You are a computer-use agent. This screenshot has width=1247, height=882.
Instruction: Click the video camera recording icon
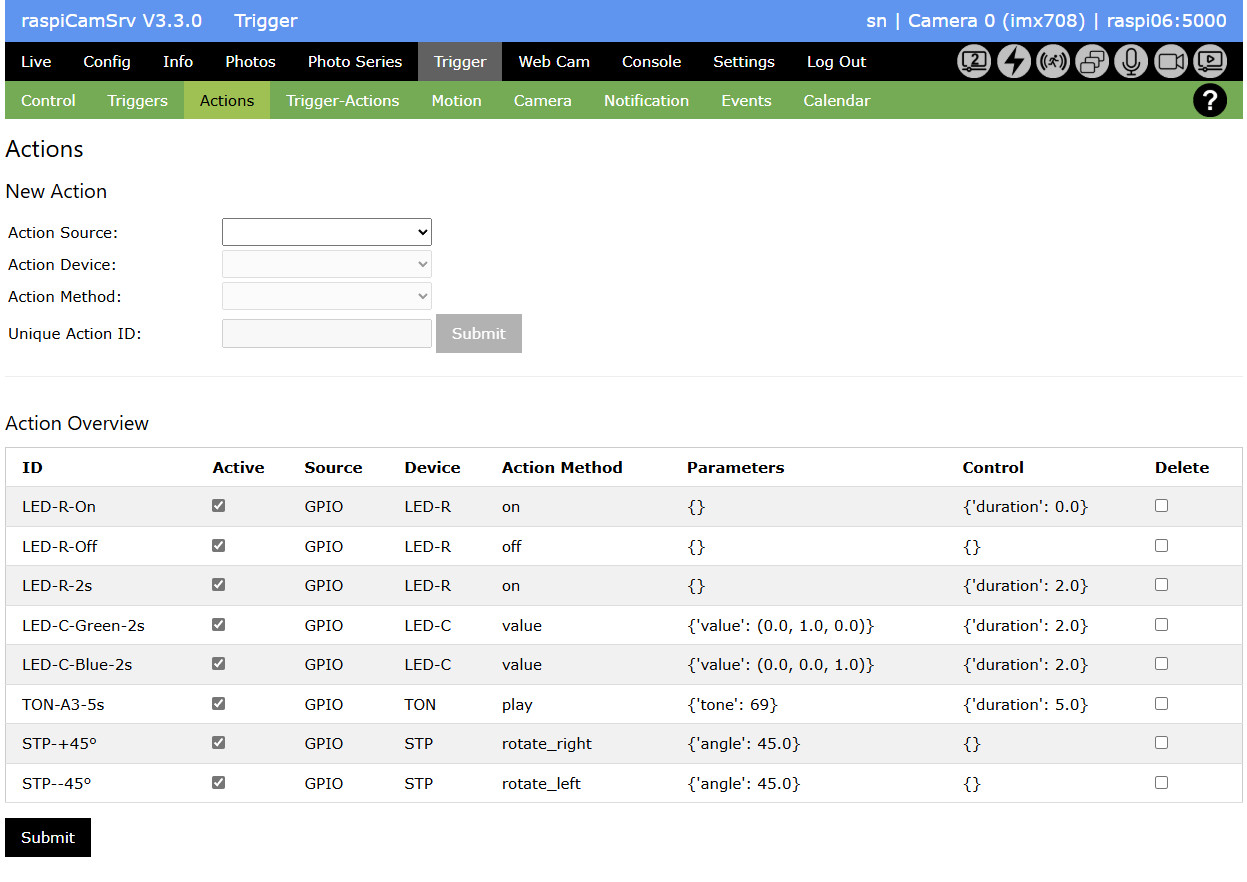point(1171,62)
